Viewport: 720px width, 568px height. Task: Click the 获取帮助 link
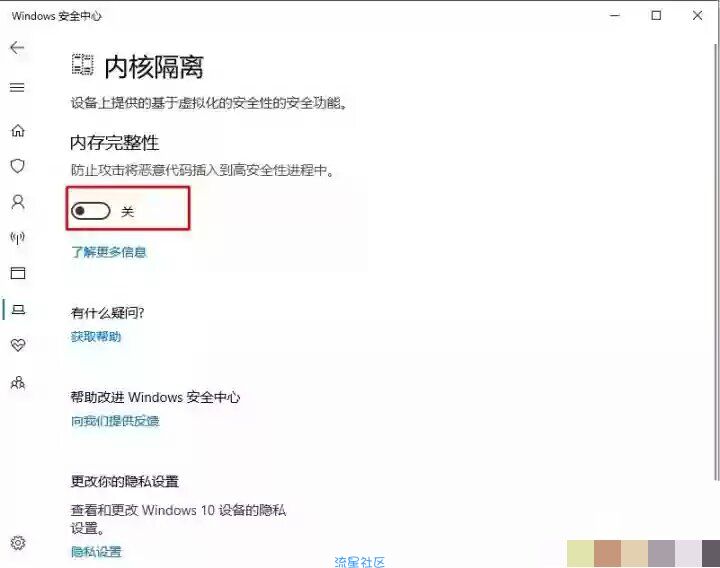pyautogui.click(x=96, y=336)
